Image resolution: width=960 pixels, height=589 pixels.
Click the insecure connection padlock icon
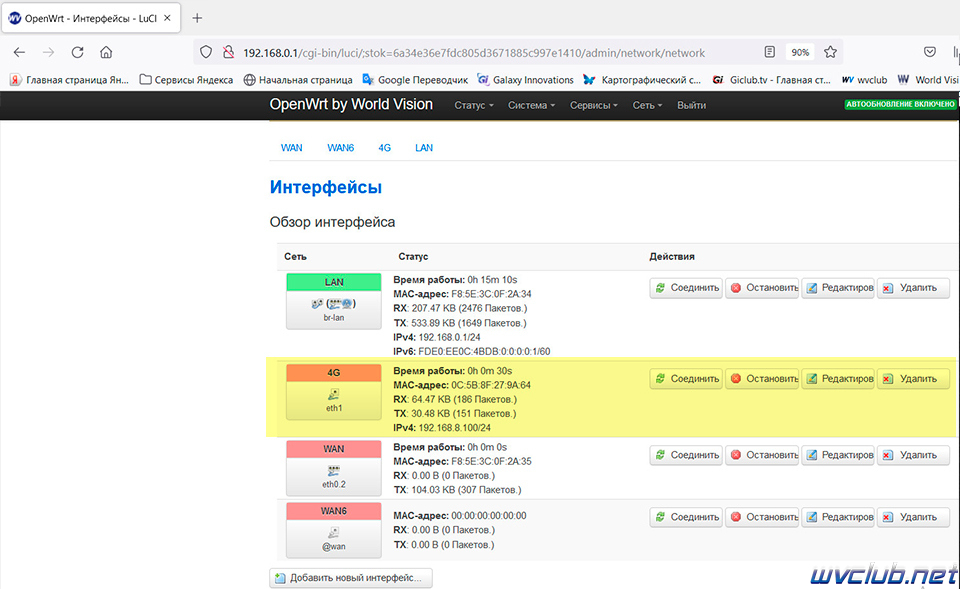(x=228, y=52)
